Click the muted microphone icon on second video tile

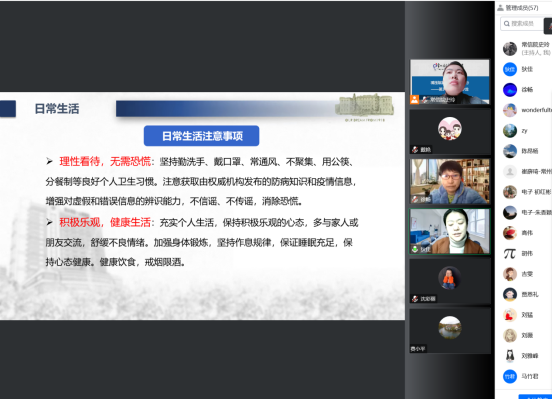[x=415, y=150]
